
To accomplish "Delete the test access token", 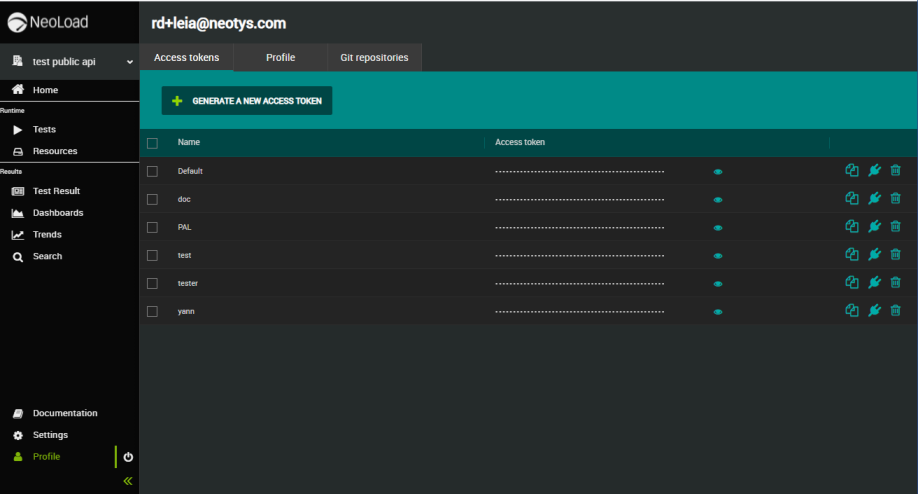I will [895, 255].
